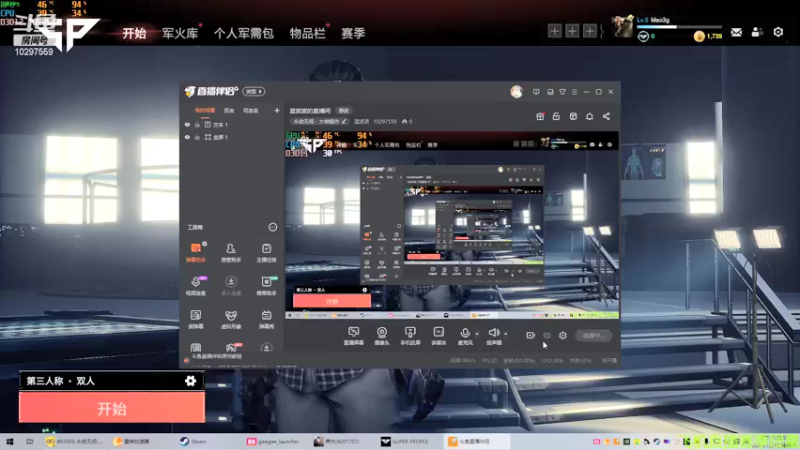Select the 全屏 1 source row
This screenshot has height=450, width=800.
[232, 137]
